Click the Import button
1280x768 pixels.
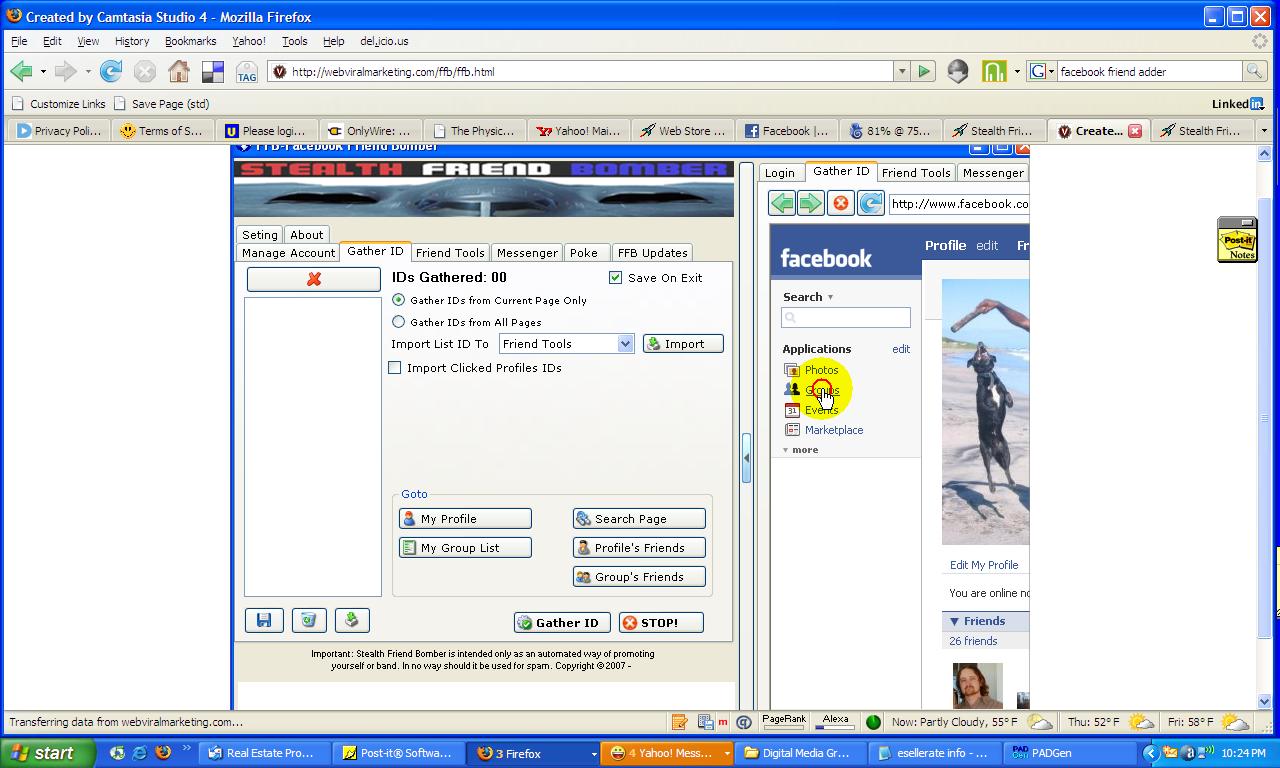683,344
